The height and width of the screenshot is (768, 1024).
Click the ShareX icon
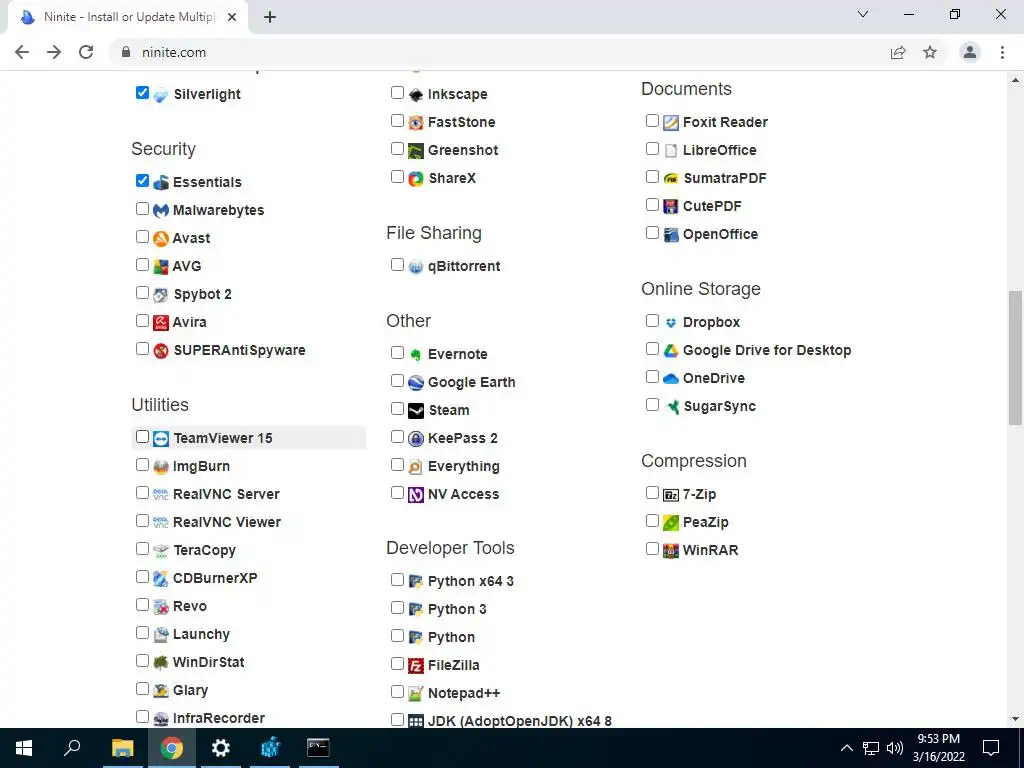coord(416,179)
